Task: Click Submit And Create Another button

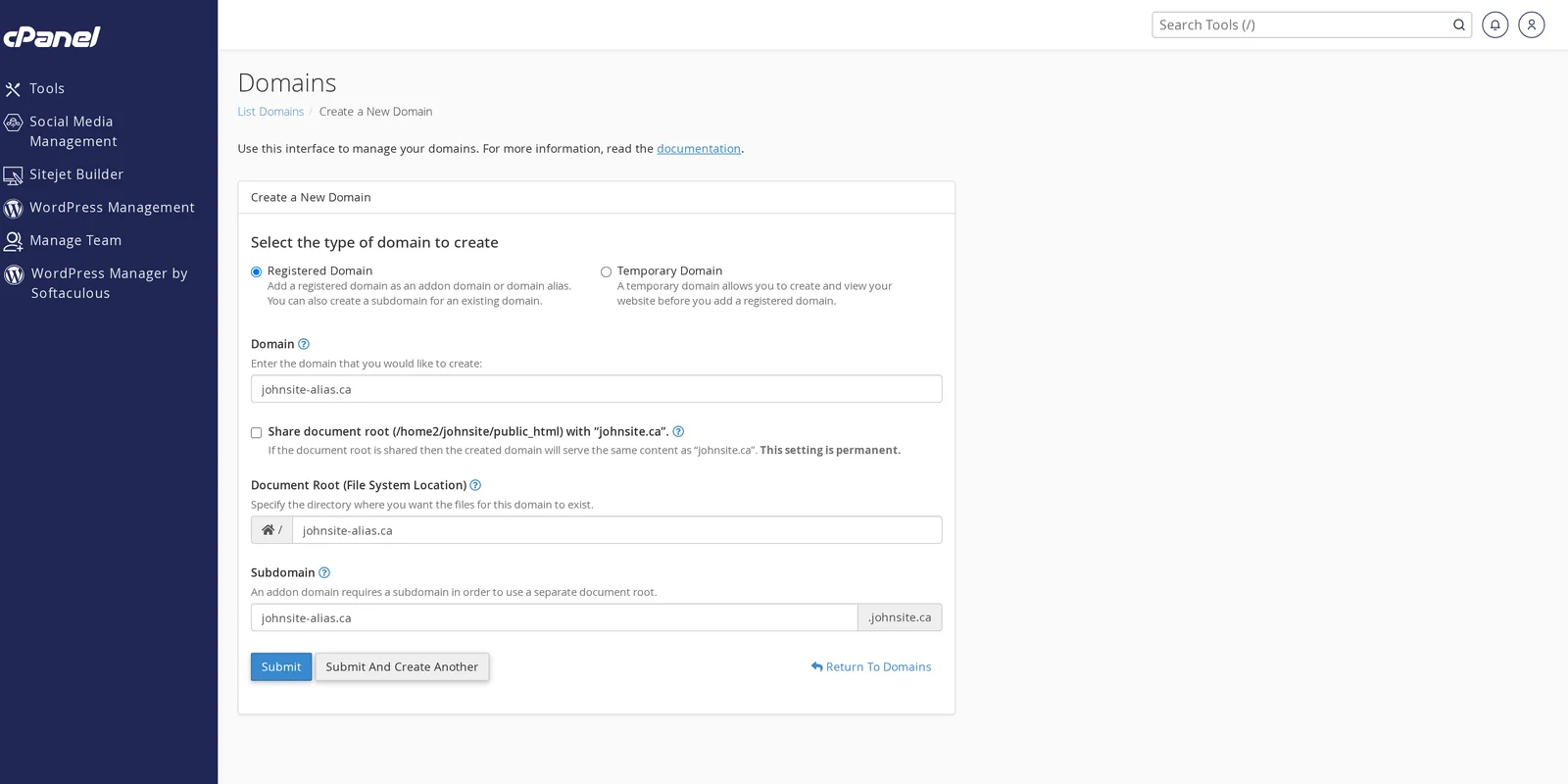Action: (x=402, y=666)
